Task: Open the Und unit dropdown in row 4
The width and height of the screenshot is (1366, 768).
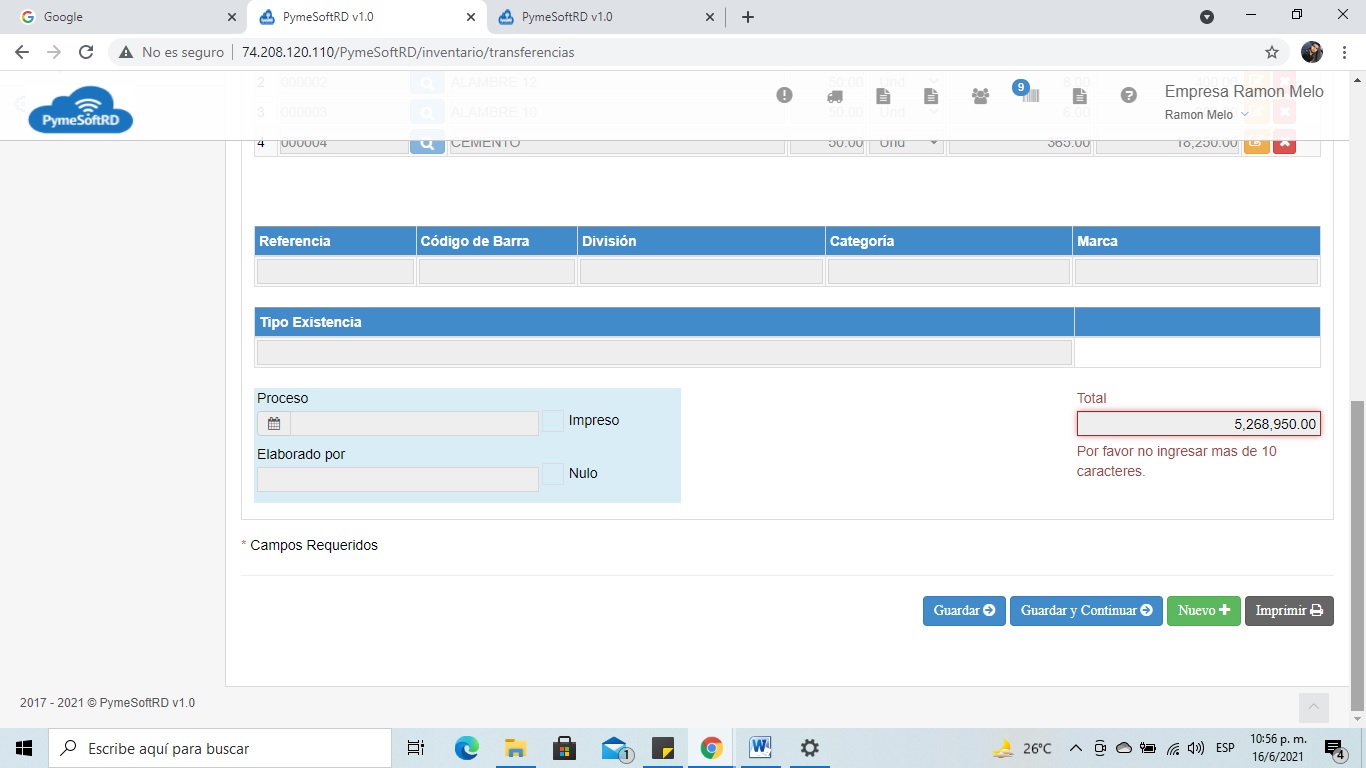Action: (906, 143)
